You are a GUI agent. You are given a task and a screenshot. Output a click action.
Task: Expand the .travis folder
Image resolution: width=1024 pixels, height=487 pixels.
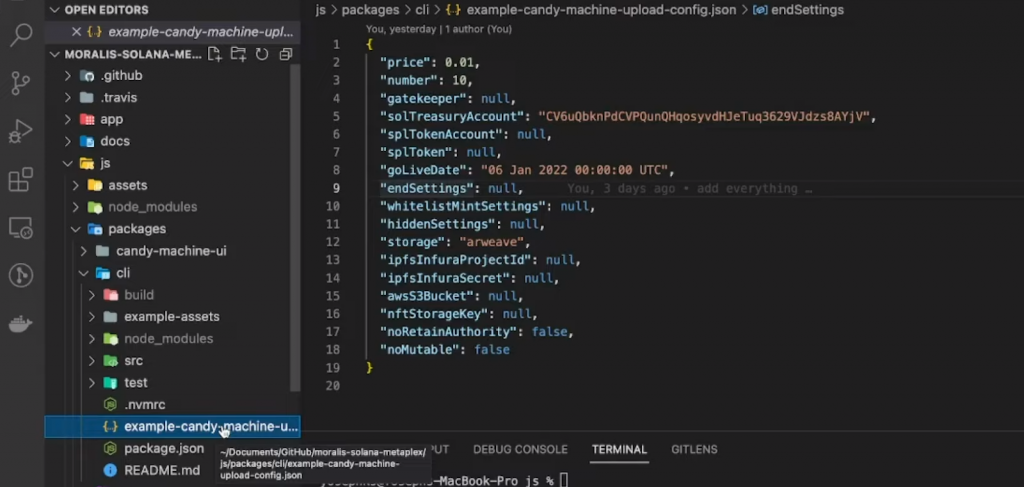(68, 98)
